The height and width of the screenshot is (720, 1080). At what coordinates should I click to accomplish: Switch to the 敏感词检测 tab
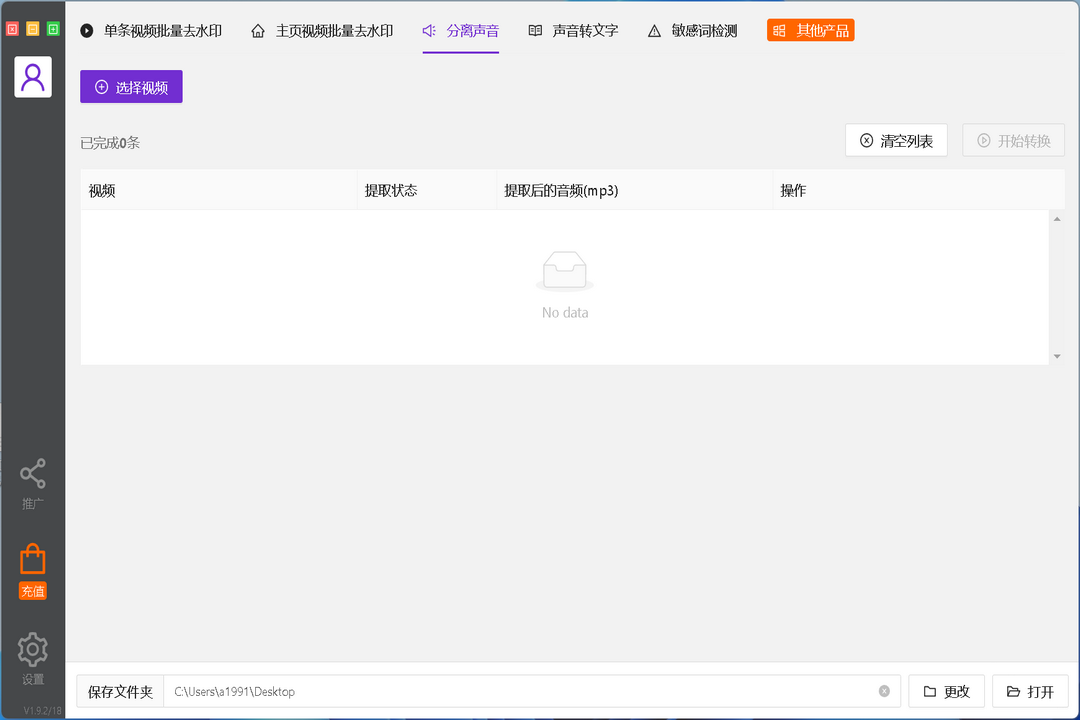pyautogui.click(x=702, y=30)
